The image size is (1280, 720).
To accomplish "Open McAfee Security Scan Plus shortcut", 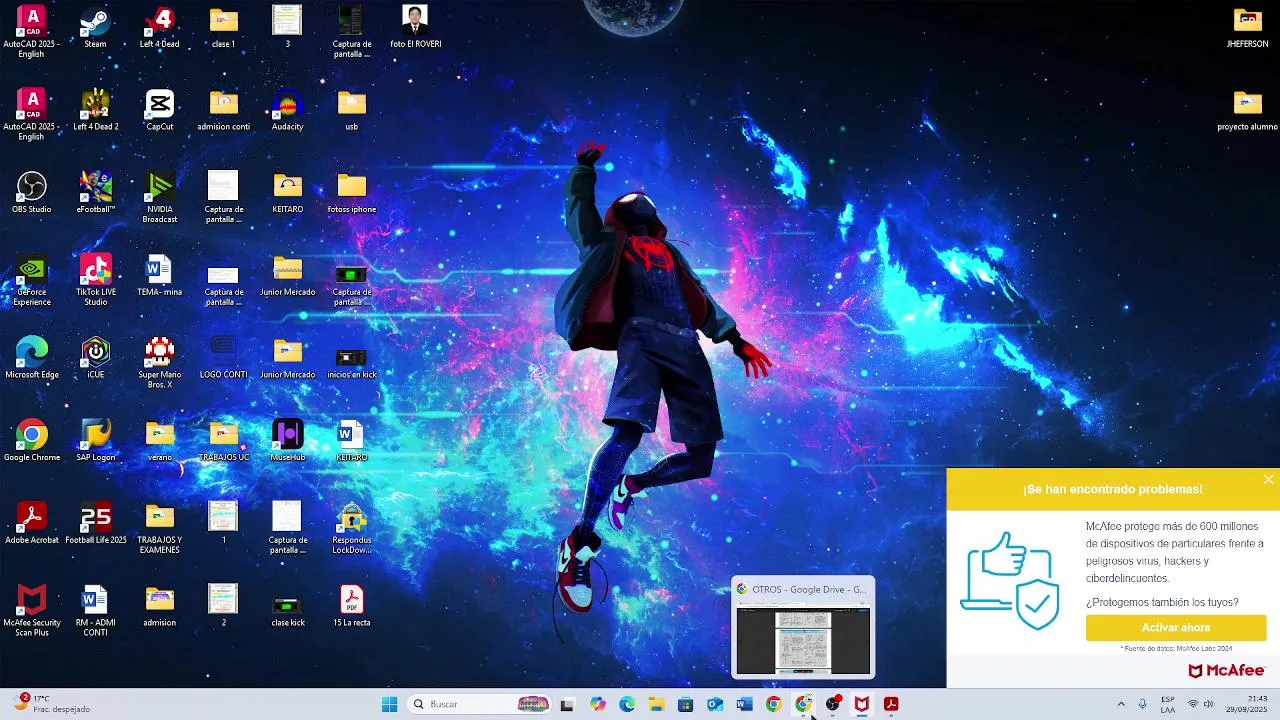I will pyautogui.click(x=31, y=611).
